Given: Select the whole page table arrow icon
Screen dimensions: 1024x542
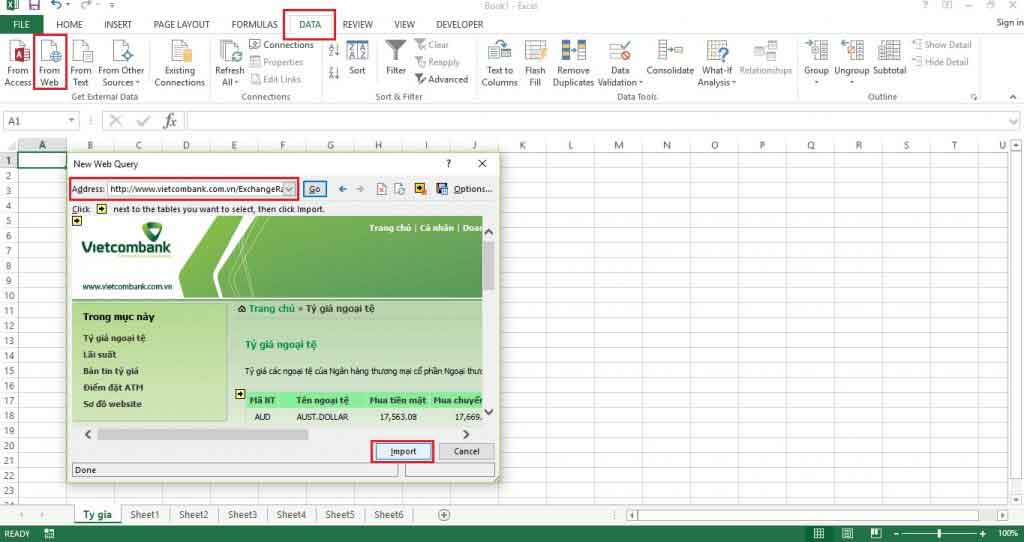Looking at the screenshot, I should 77,221.
